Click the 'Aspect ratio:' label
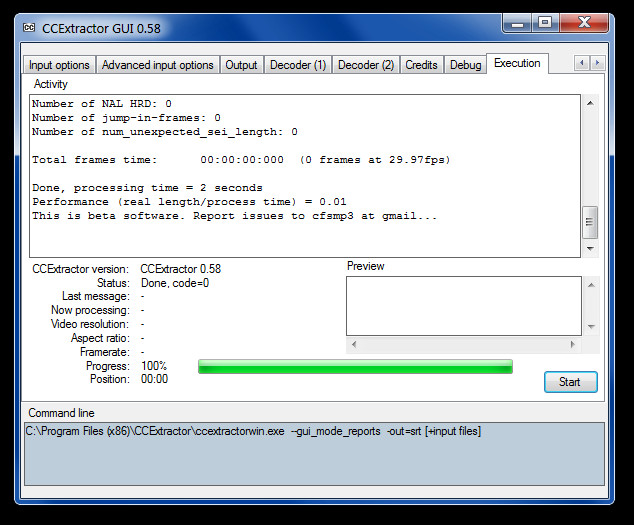This screenshot has width=634, height=525. [100, 338]
